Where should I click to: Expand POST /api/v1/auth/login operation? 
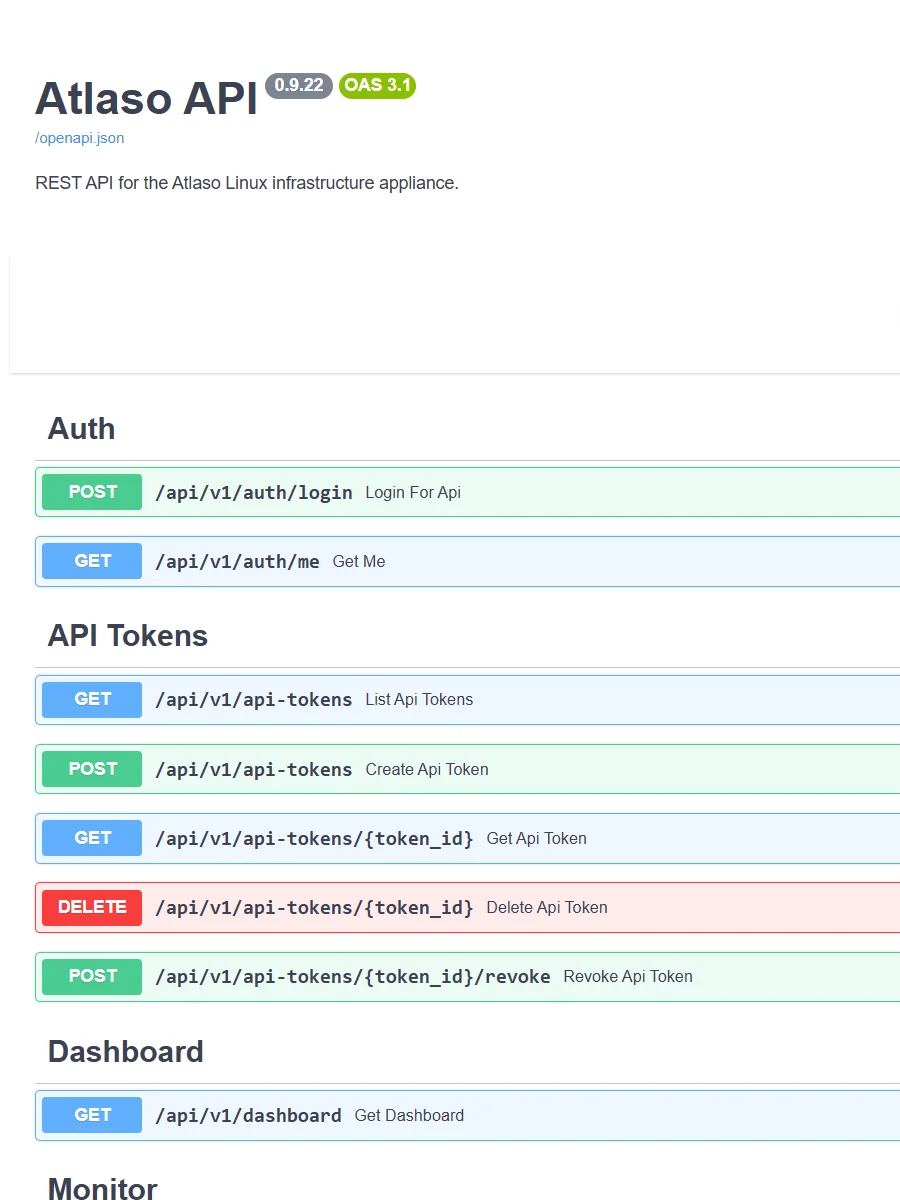(467, 492)
